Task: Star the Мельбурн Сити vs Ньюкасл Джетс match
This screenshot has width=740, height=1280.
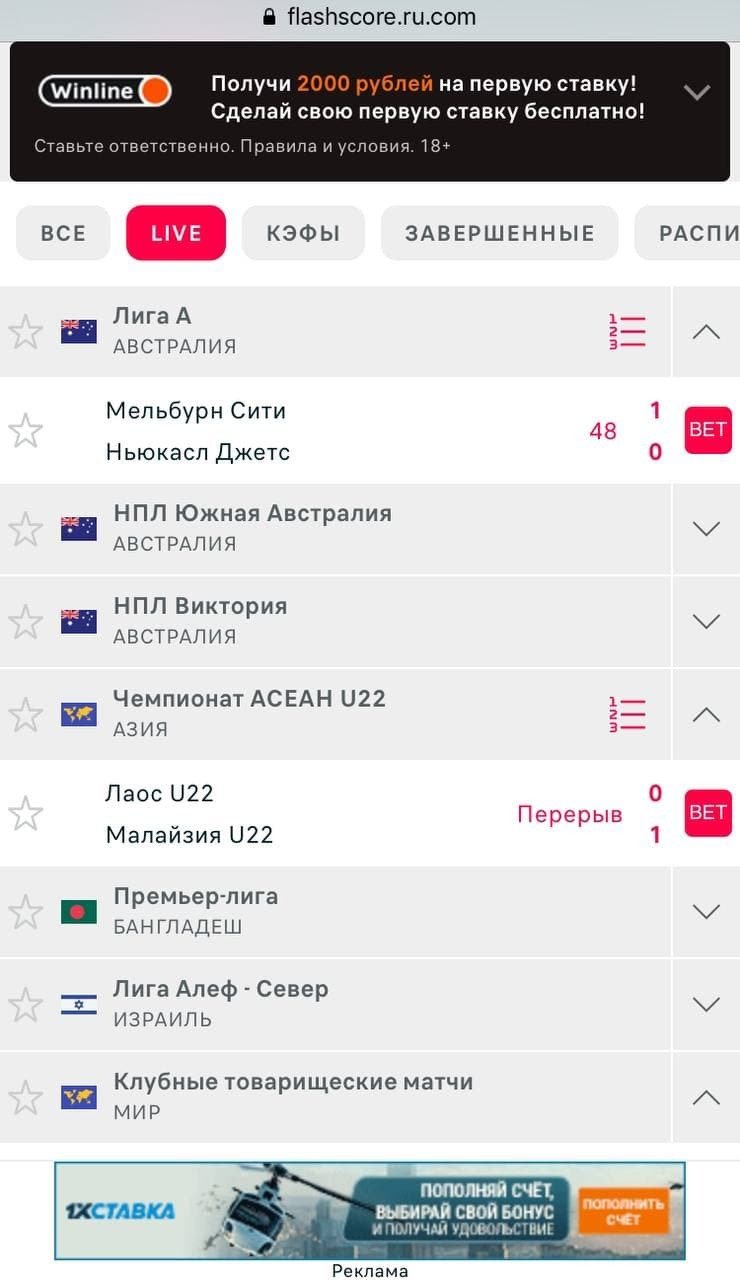Action: pyautogui.click(x=25, y=431)
